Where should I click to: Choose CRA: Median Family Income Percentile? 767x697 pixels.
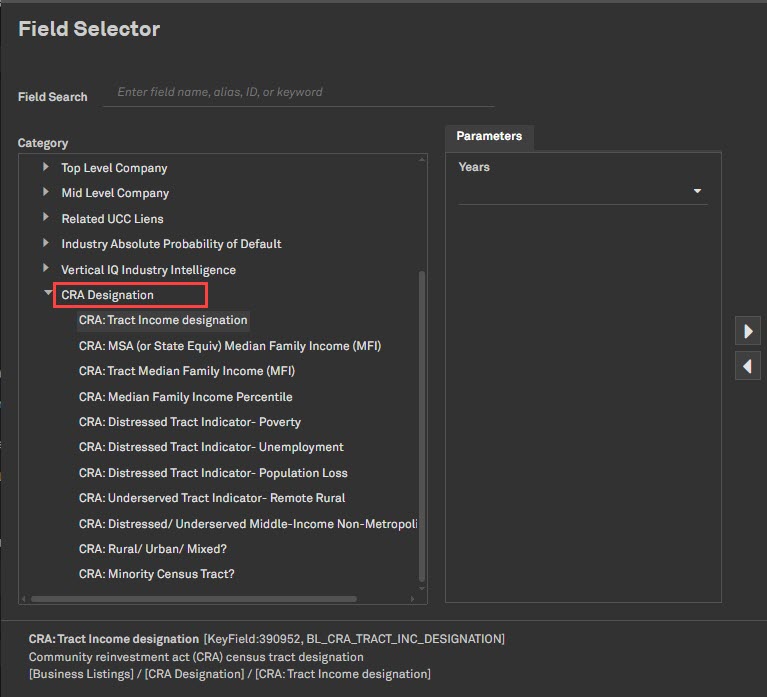point(185,397)
